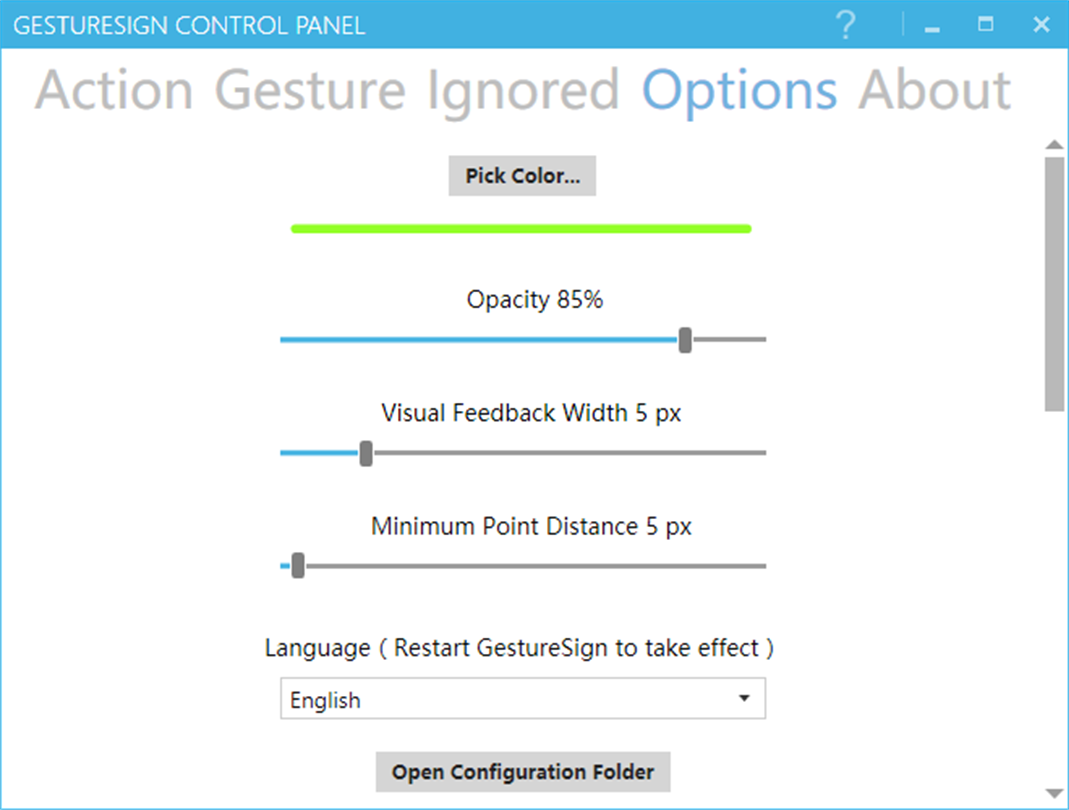
Task: Select the Options tab
Action: click(739, 90)
